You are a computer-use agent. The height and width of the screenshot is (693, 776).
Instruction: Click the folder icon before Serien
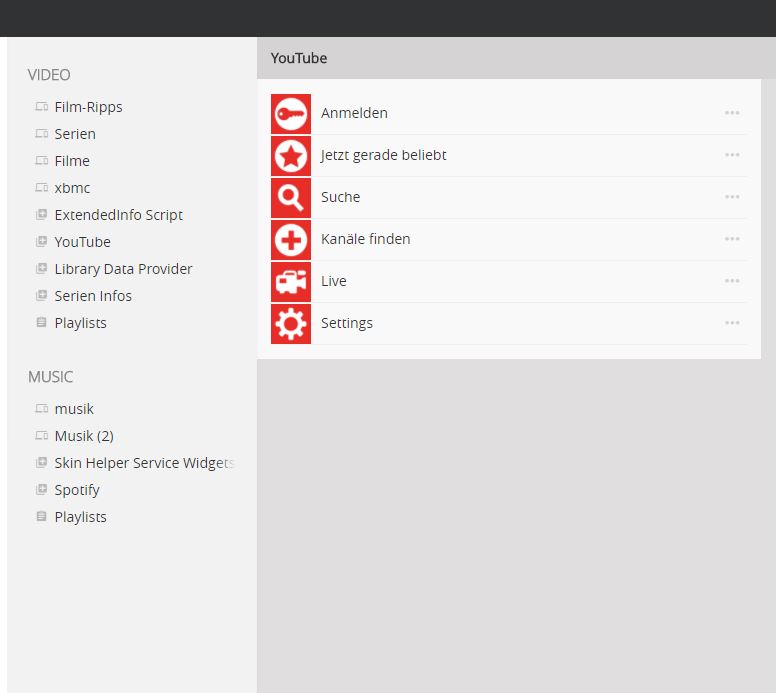(42, 134)
